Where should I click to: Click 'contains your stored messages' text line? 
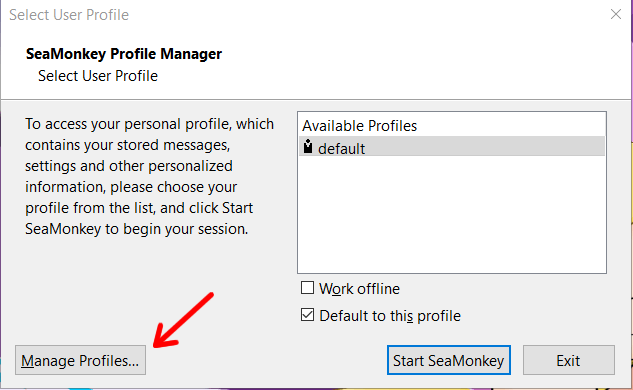click(128, 145)
